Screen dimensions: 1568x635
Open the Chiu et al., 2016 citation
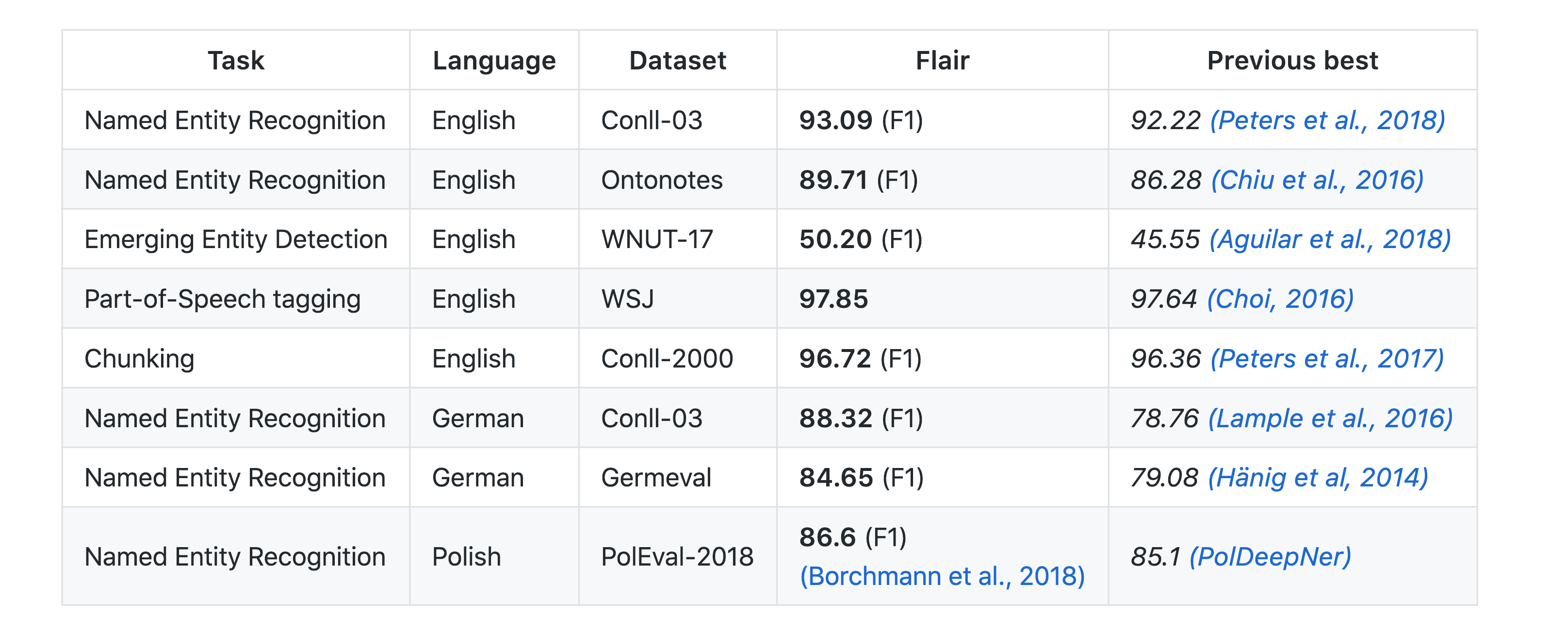(1317, 180)
